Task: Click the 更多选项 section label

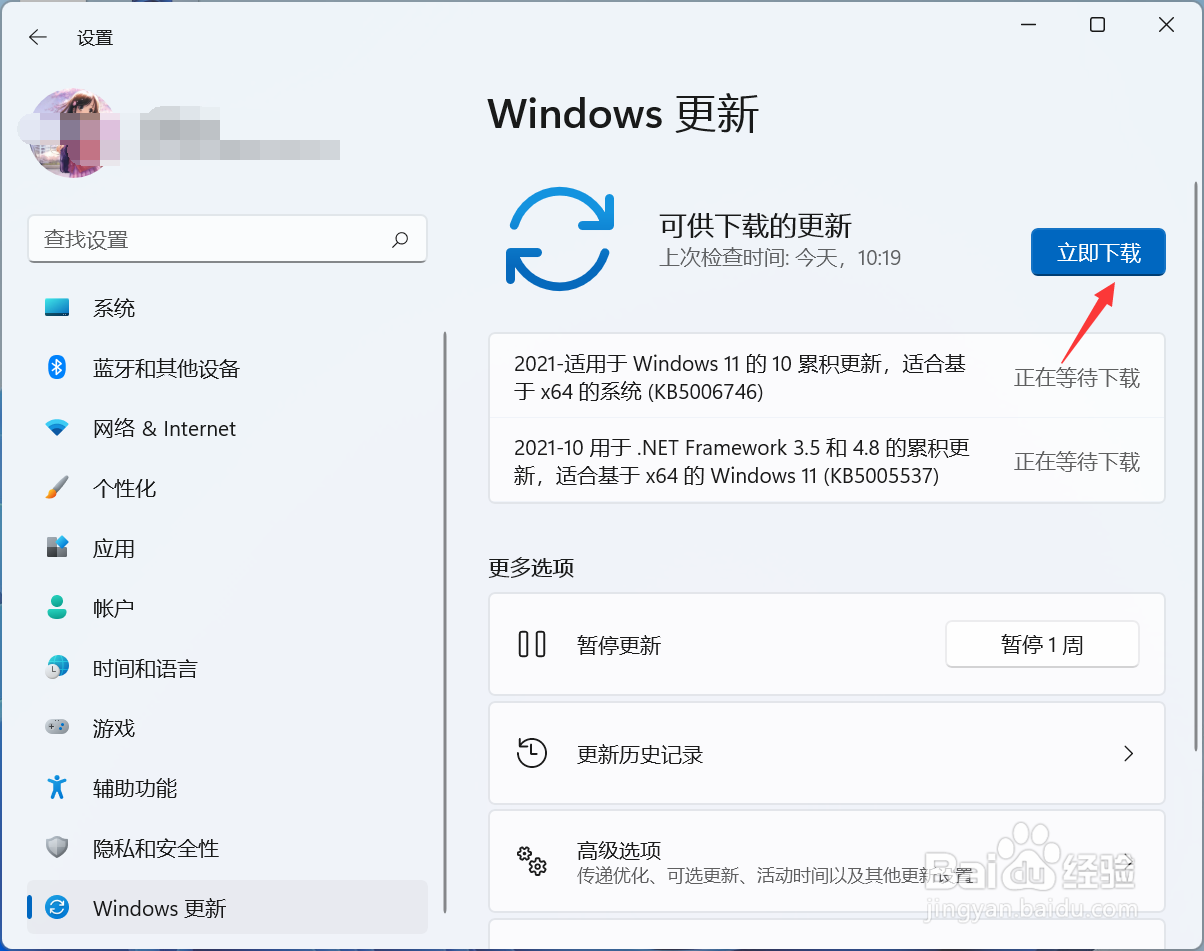Action: pyautogui.click(x=531, y=568)
